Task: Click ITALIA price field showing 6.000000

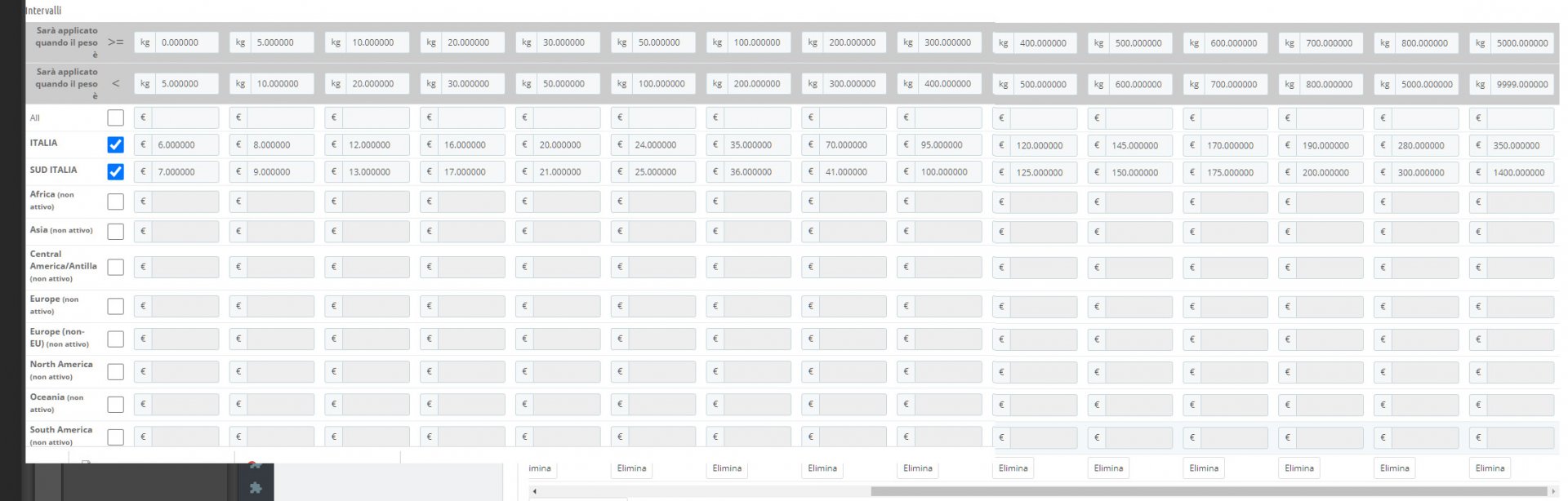Action: (185, 145)
